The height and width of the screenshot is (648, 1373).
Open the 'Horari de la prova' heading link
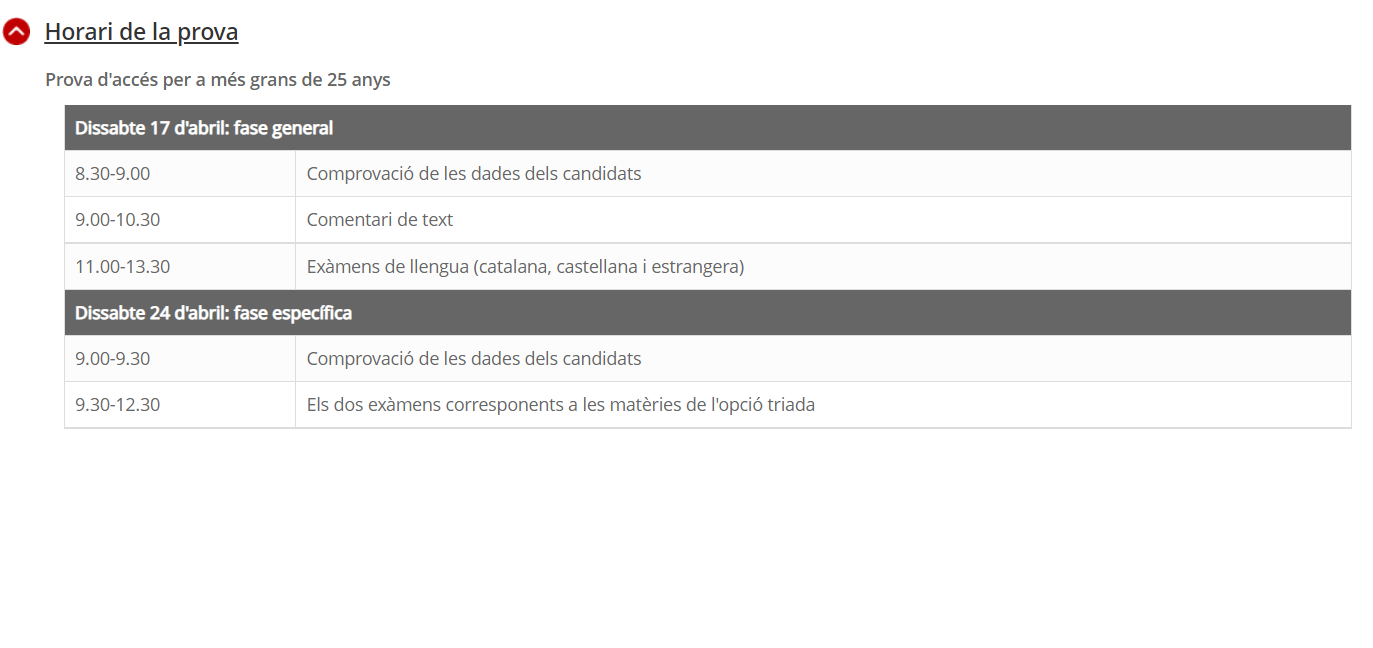141,32
